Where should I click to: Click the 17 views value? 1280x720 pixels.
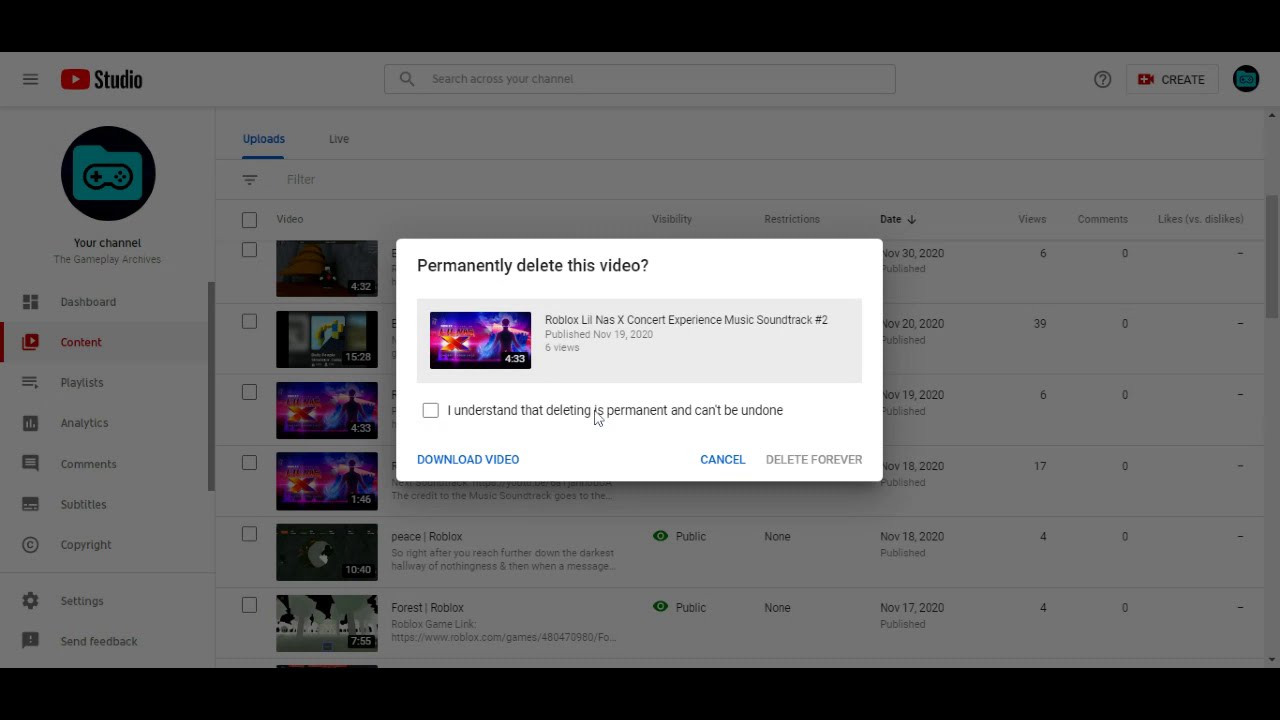click(1040, 466)
